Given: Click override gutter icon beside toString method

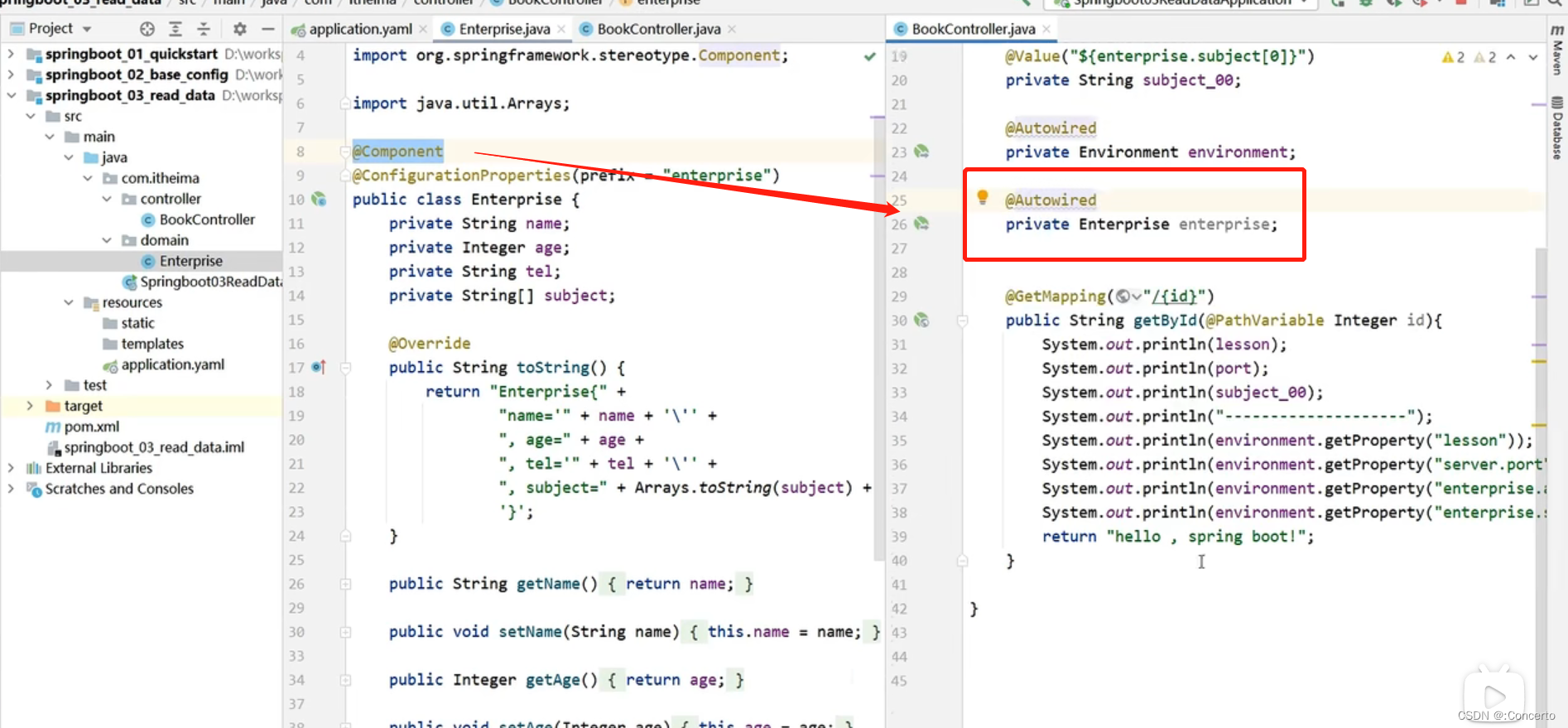Looking at the screenshot, I should click(319, 367).
